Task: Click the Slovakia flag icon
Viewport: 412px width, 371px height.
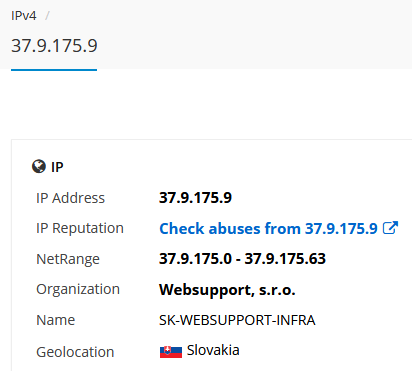Action: [171, 352]
